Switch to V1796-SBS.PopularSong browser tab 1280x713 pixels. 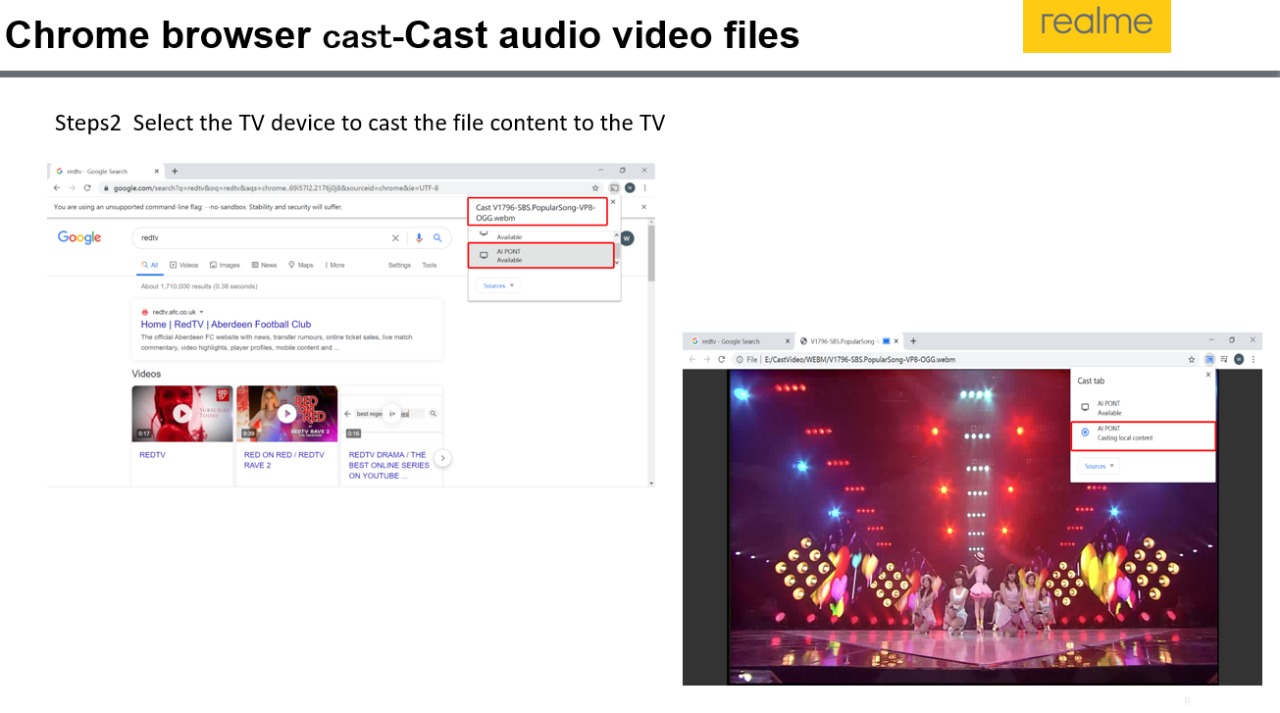coord(840,341)
